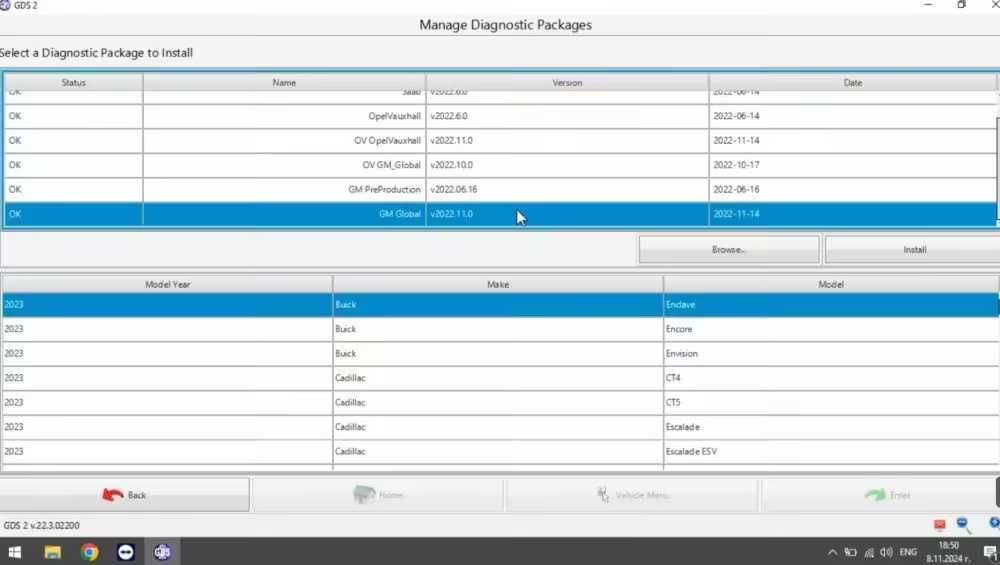Screen dimensions: 1000x565
Task: Show hidden system tray icons
Action: 832,552
